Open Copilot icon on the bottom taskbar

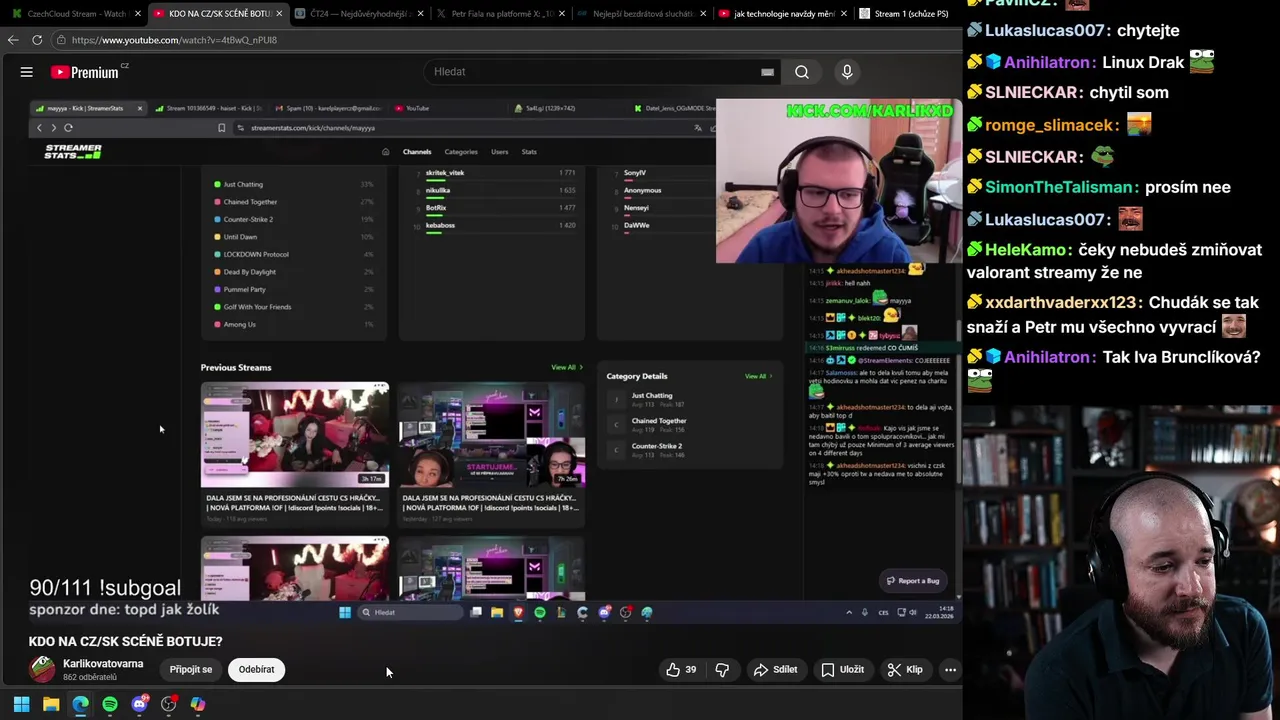pyautogui.click(x=198, y=704)
